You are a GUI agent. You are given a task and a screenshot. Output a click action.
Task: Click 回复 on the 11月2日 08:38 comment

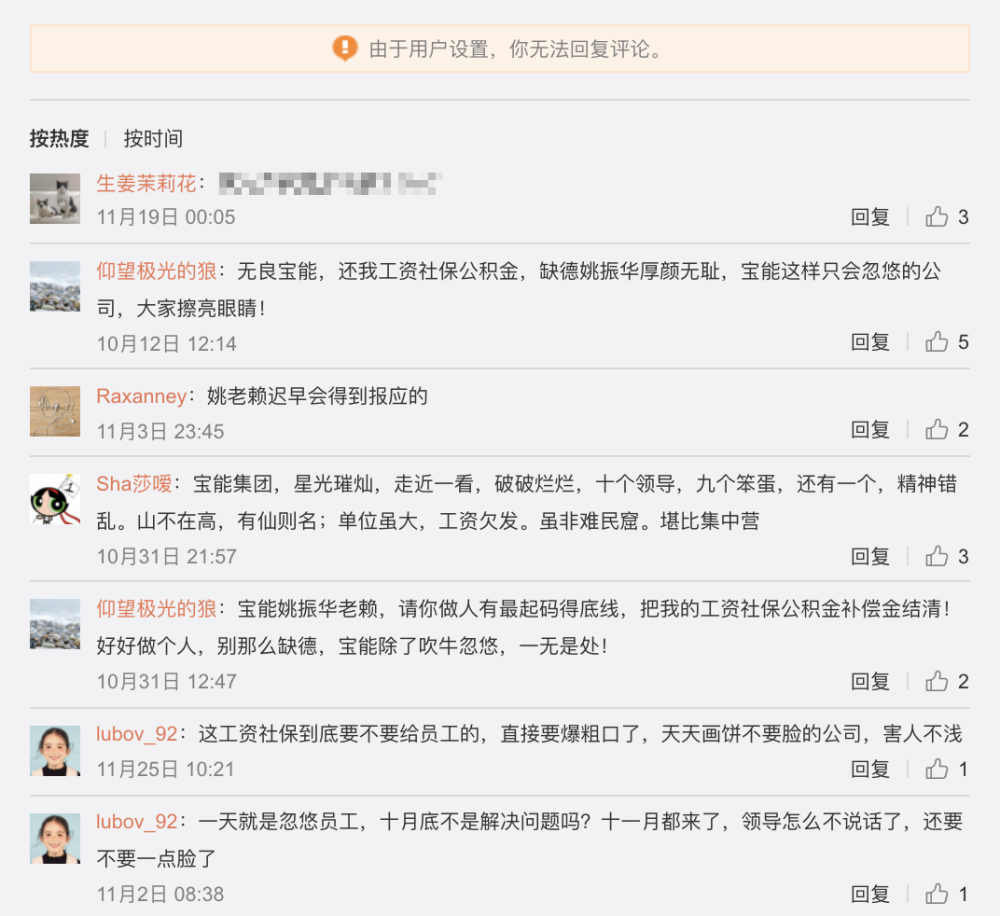[x=870, y=894]
